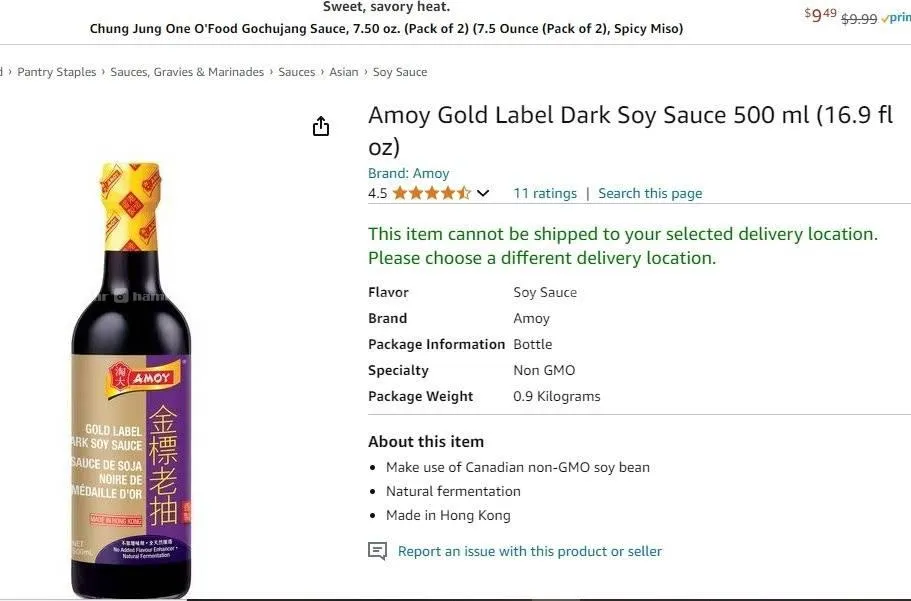The height and width of the screenshot is (601, 911).
Task: Click the Sweet, savory heat ad headline
Action: [386, 8]
